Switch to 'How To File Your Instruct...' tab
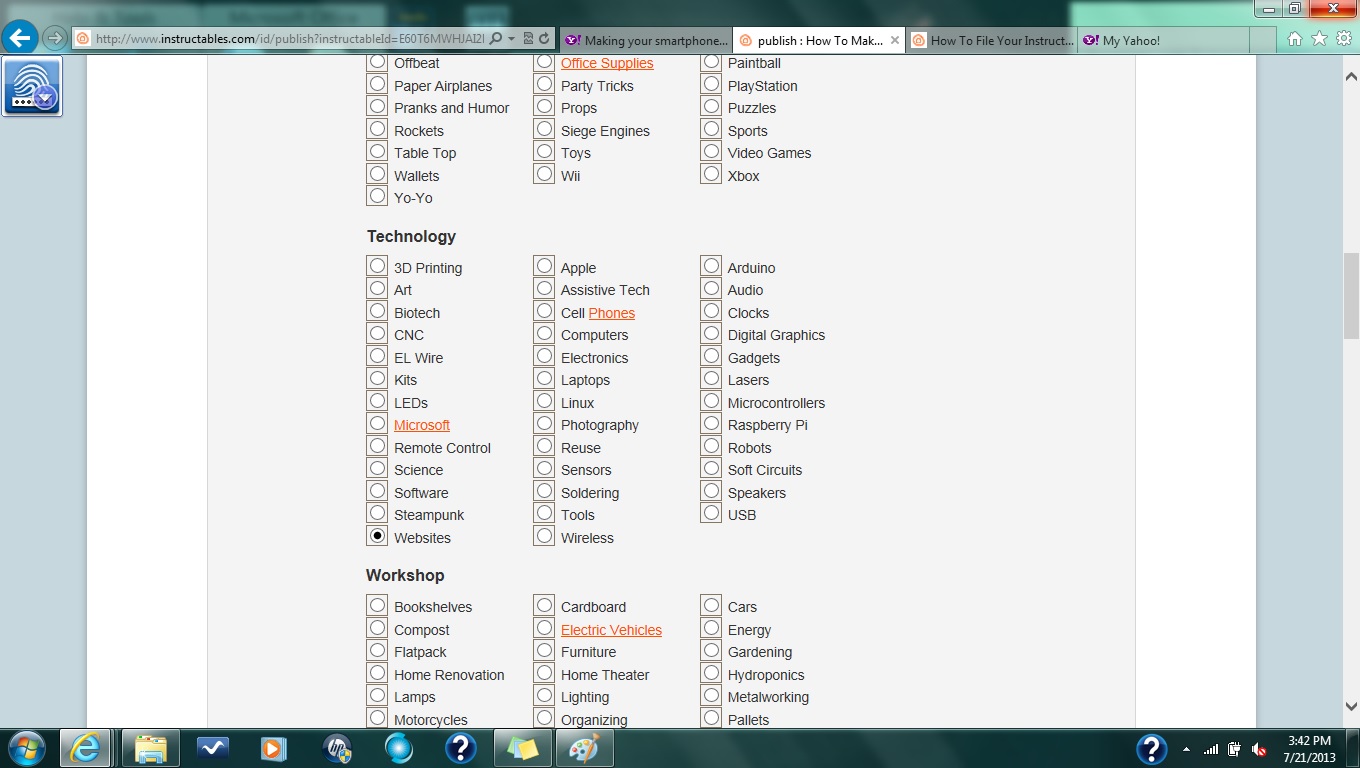This screenshot has height=768, width=1360. [992, 40]
